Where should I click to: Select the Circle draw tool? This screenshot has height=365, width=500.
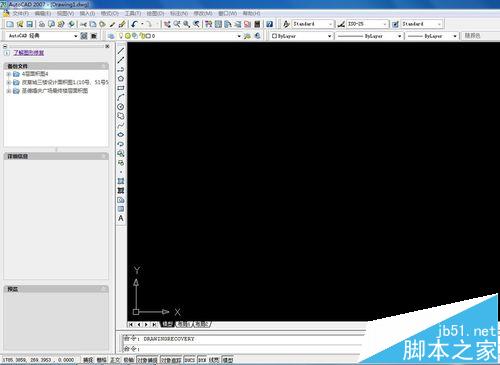[x=121, y=107]
